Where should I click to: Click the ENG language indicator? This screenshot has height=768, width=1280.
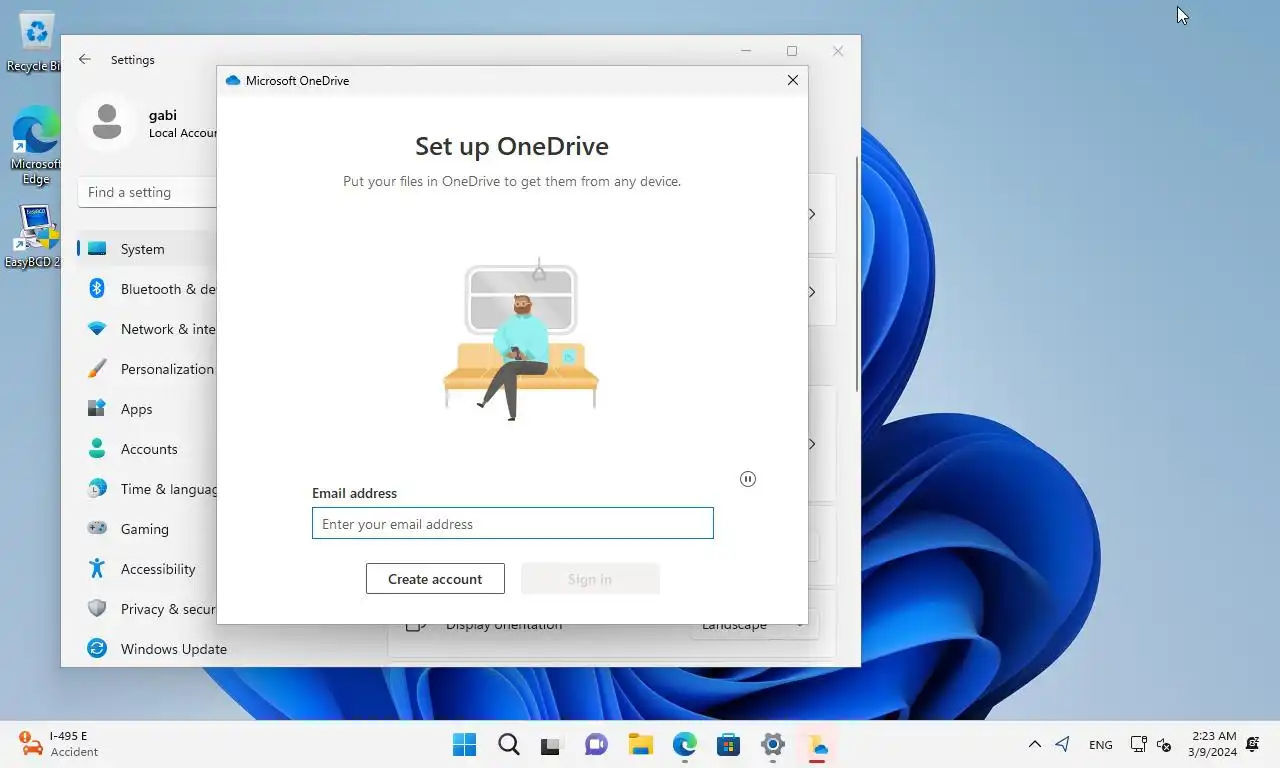[x=1100, y=745]
